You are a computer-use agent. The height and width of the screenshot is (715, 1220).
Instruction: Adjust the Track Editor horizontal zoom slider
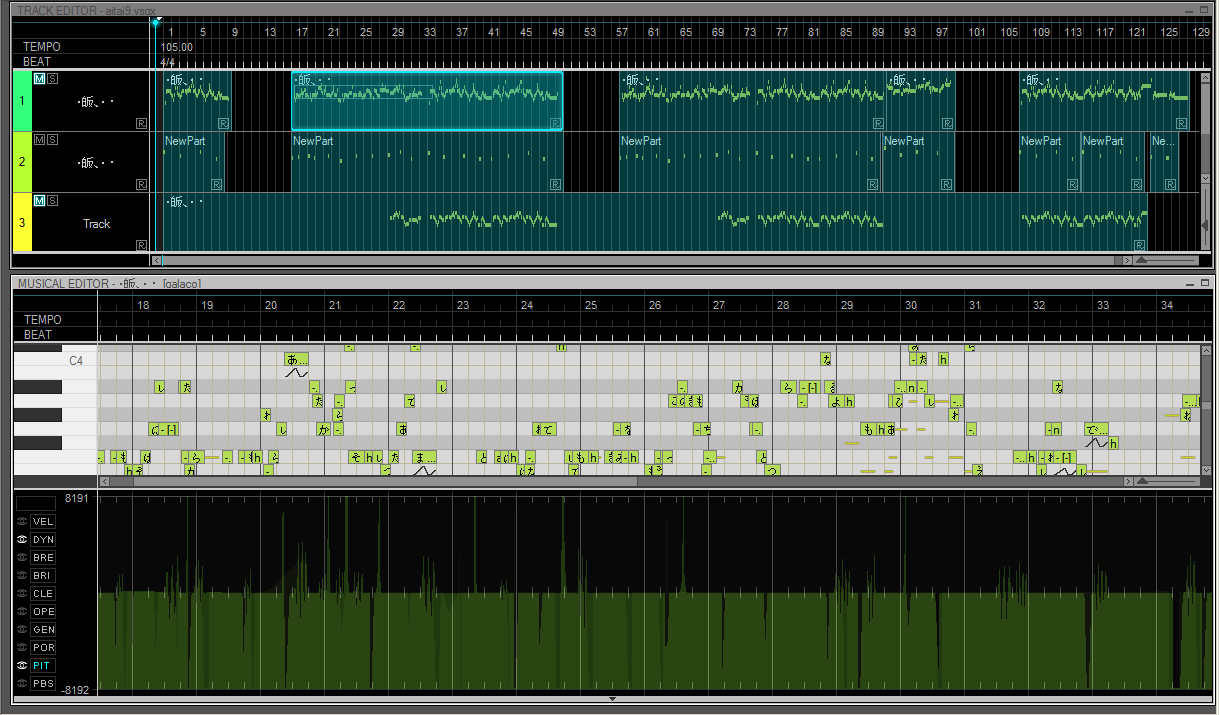pos(1165,260)
